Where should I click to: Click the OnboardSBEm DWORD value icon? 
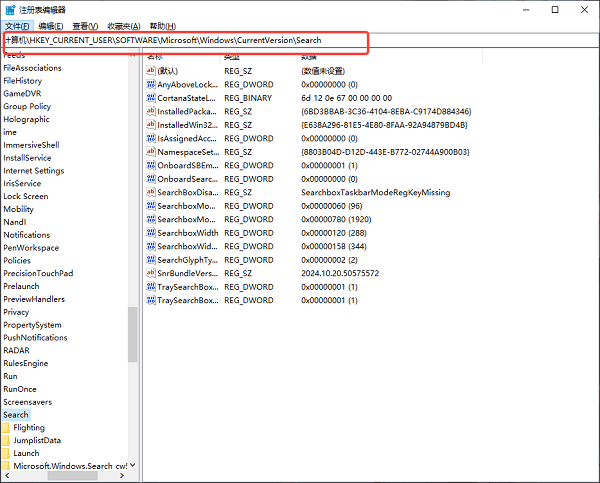151,165
